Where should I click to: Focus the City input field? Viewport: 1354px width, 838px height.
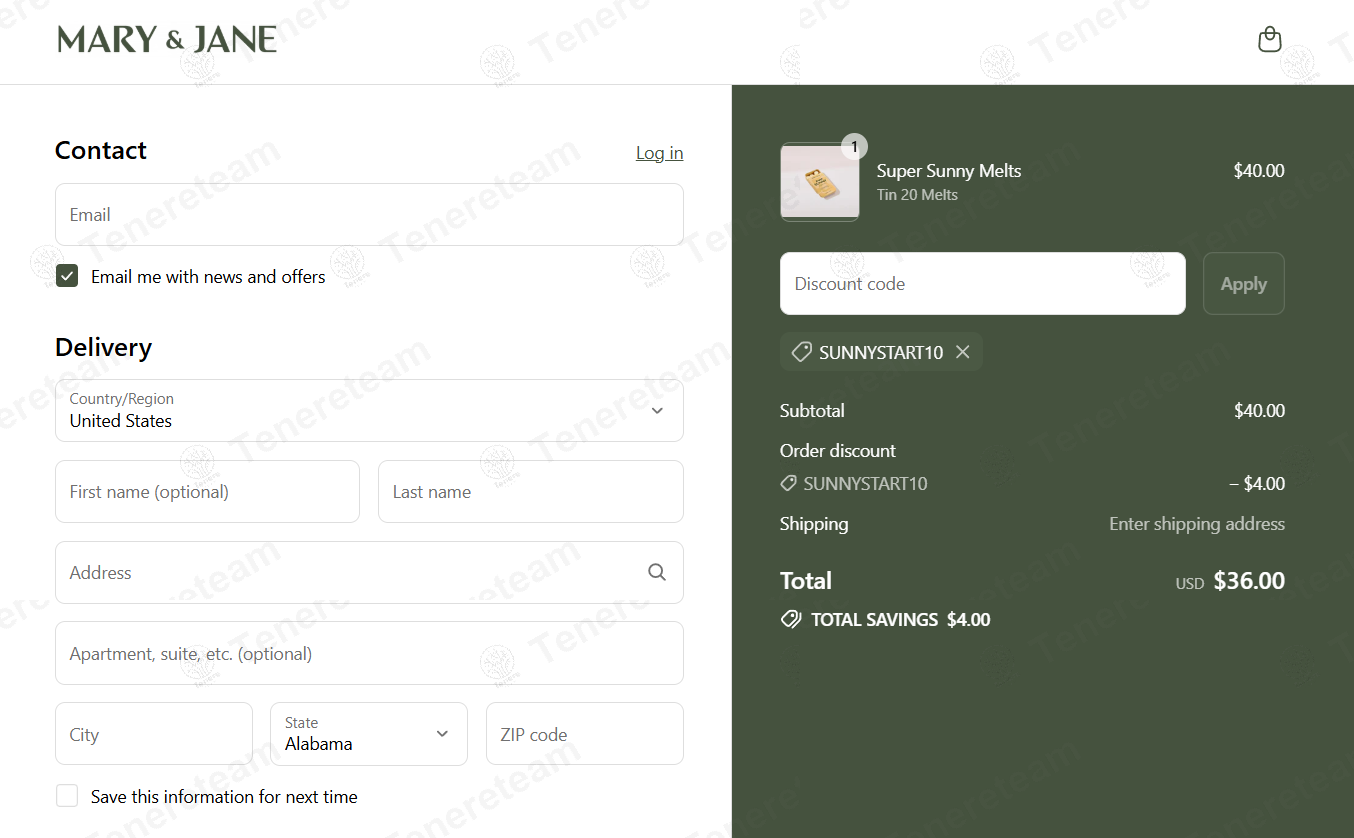pyautogui.click(x=154, y=734)
